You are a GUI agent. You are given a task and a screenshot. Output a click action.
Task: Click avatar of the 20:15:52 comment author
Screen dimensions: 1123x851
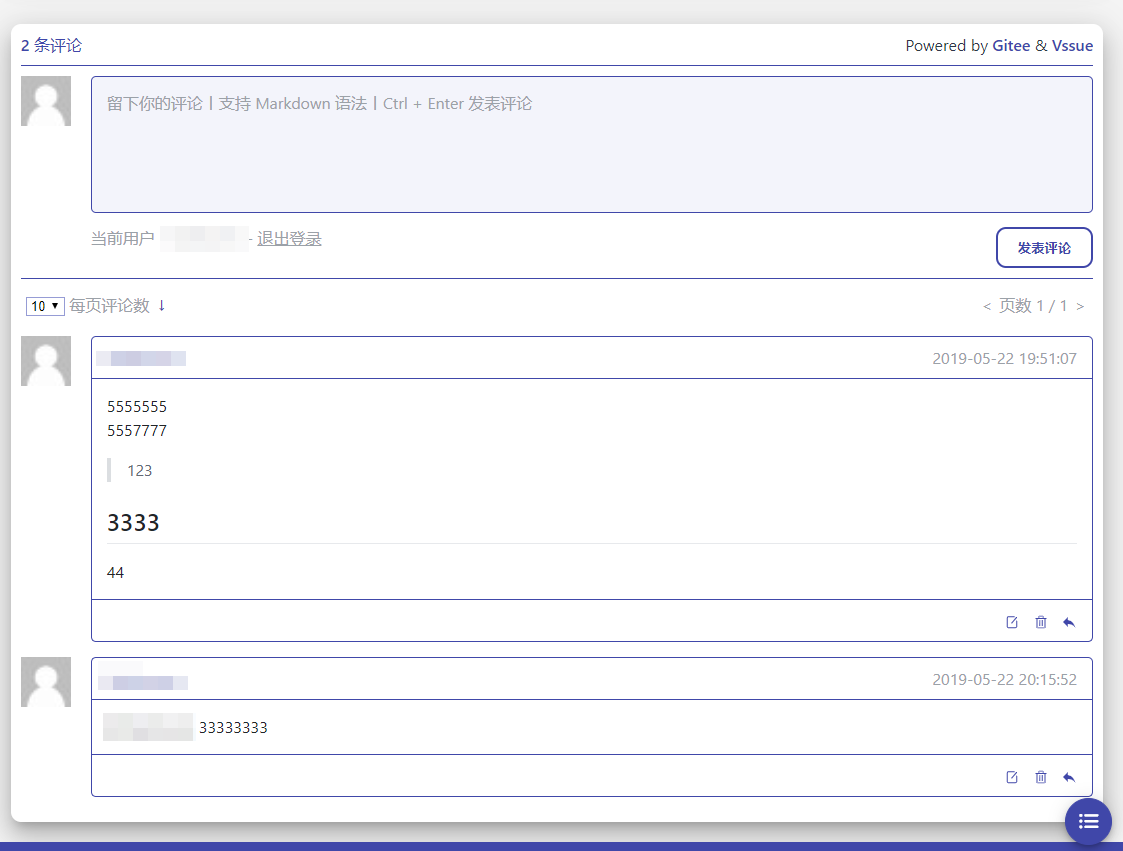[x=46, y=682]
